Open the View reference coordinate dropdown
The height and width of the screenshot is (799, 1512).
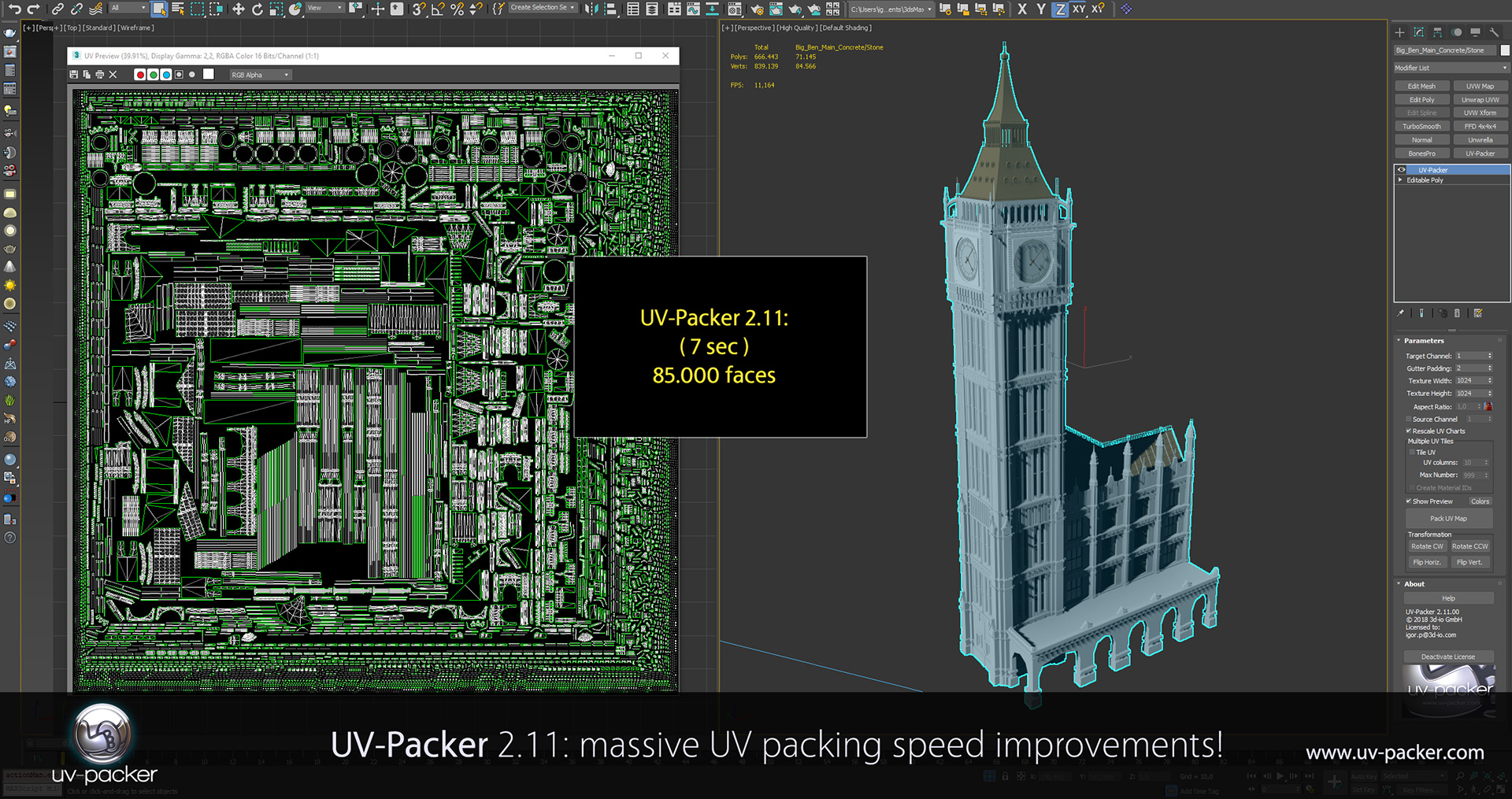(325, 8)
